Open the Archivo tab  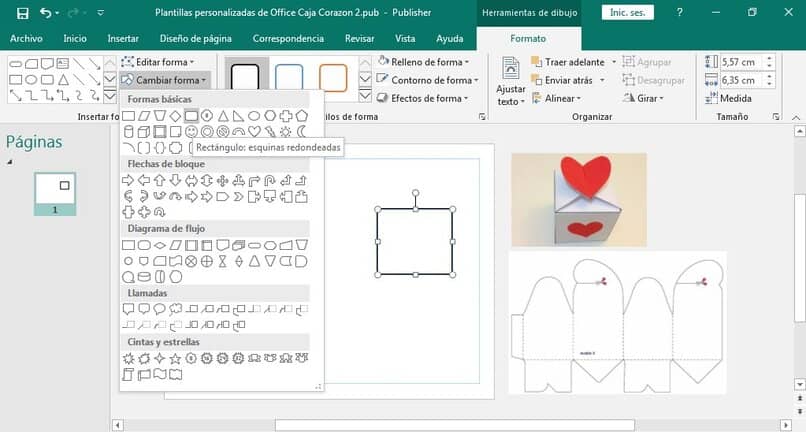click(26, 39)
